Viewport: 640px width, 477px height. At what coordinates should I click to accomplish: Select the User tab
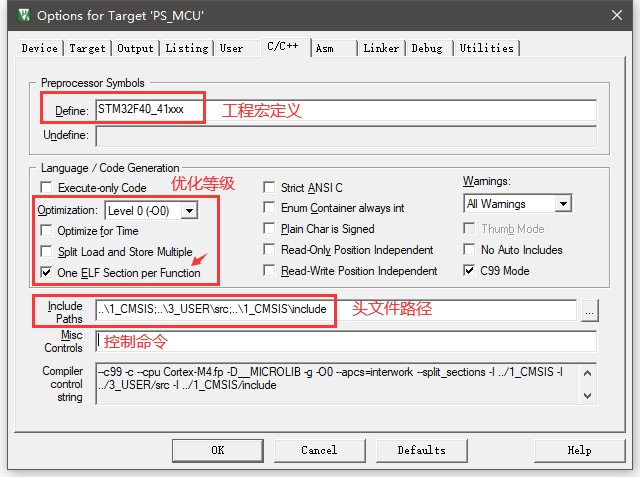pos(231,48)
